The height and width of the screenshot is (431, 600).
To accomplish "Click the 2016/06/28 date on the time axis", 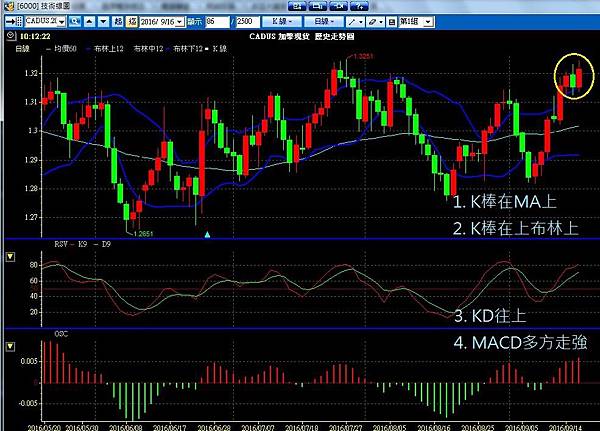I will [214, 427].
